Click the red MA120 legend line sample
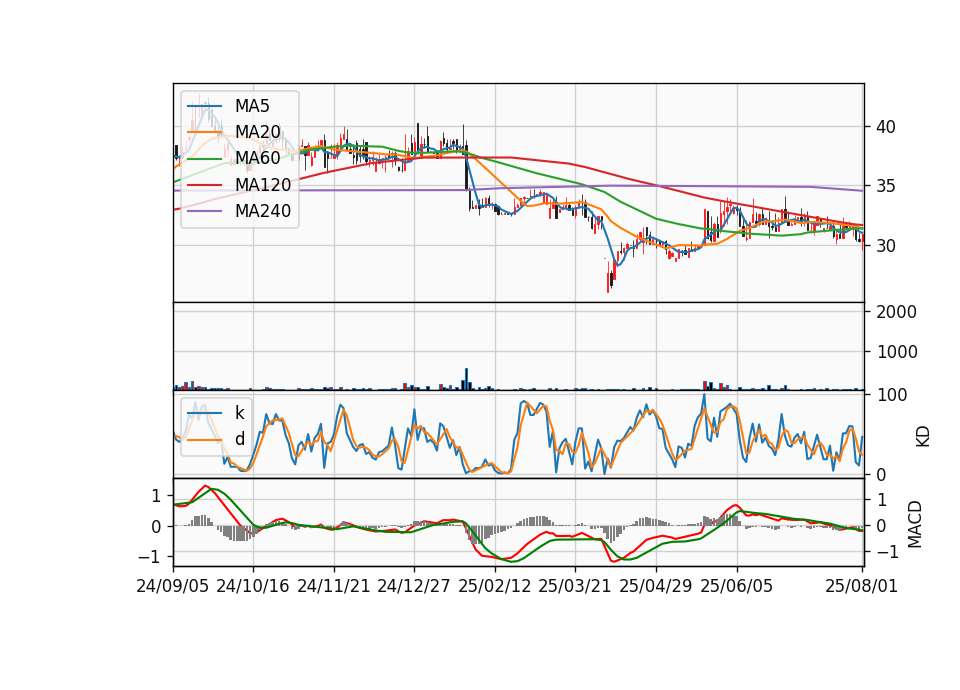This screenshot has height=690, width=960. 204,186
